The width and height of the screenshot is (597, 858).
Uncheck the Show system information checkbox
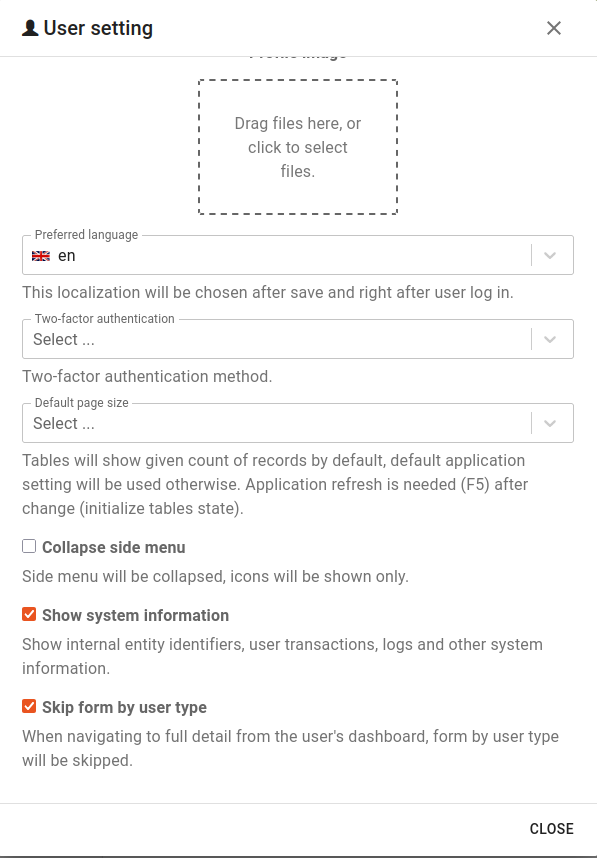coord(29,614)
